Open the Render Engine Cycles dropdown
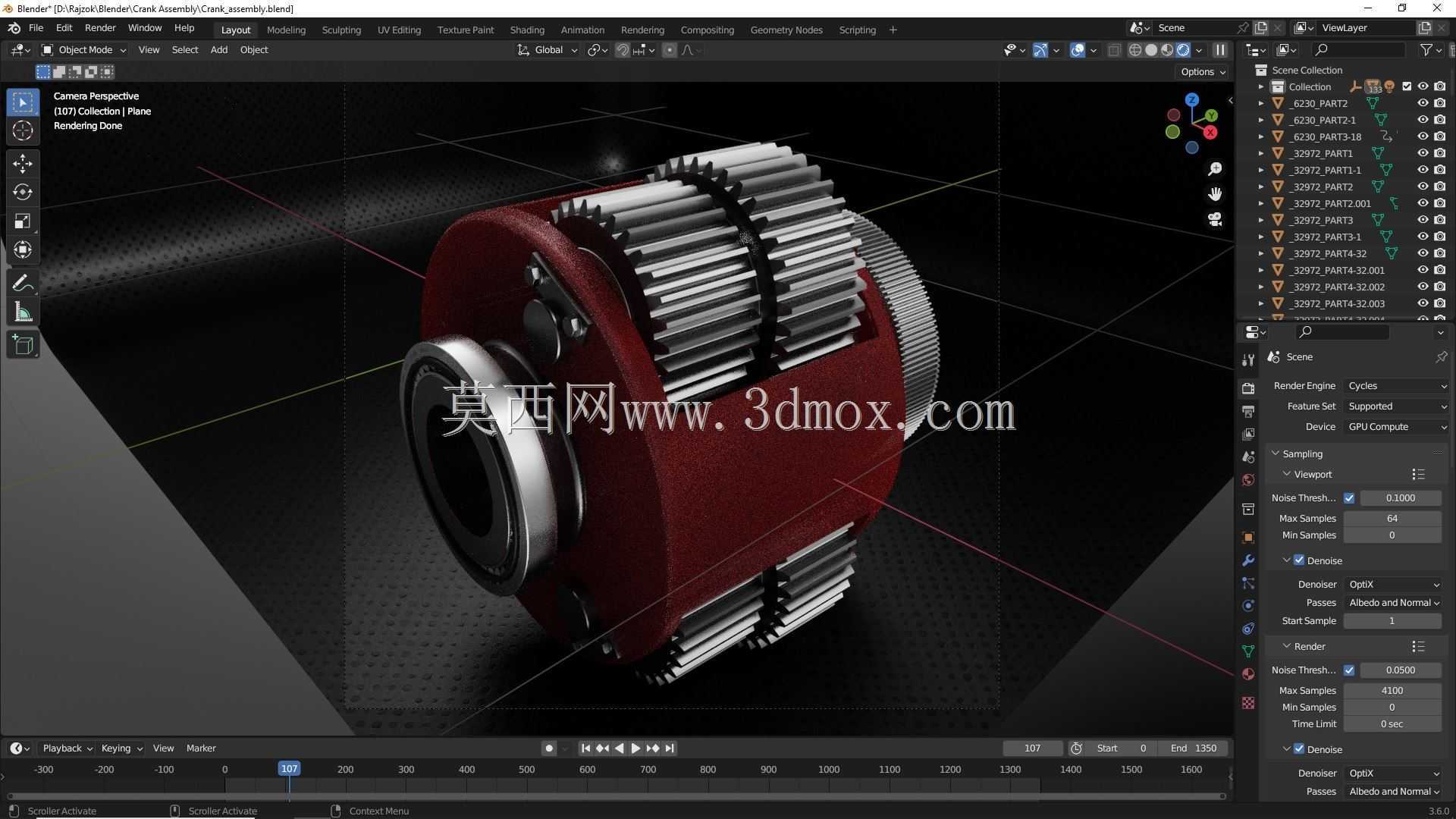This screenshot has height=819, width=1456. (x=1396, y=386)
